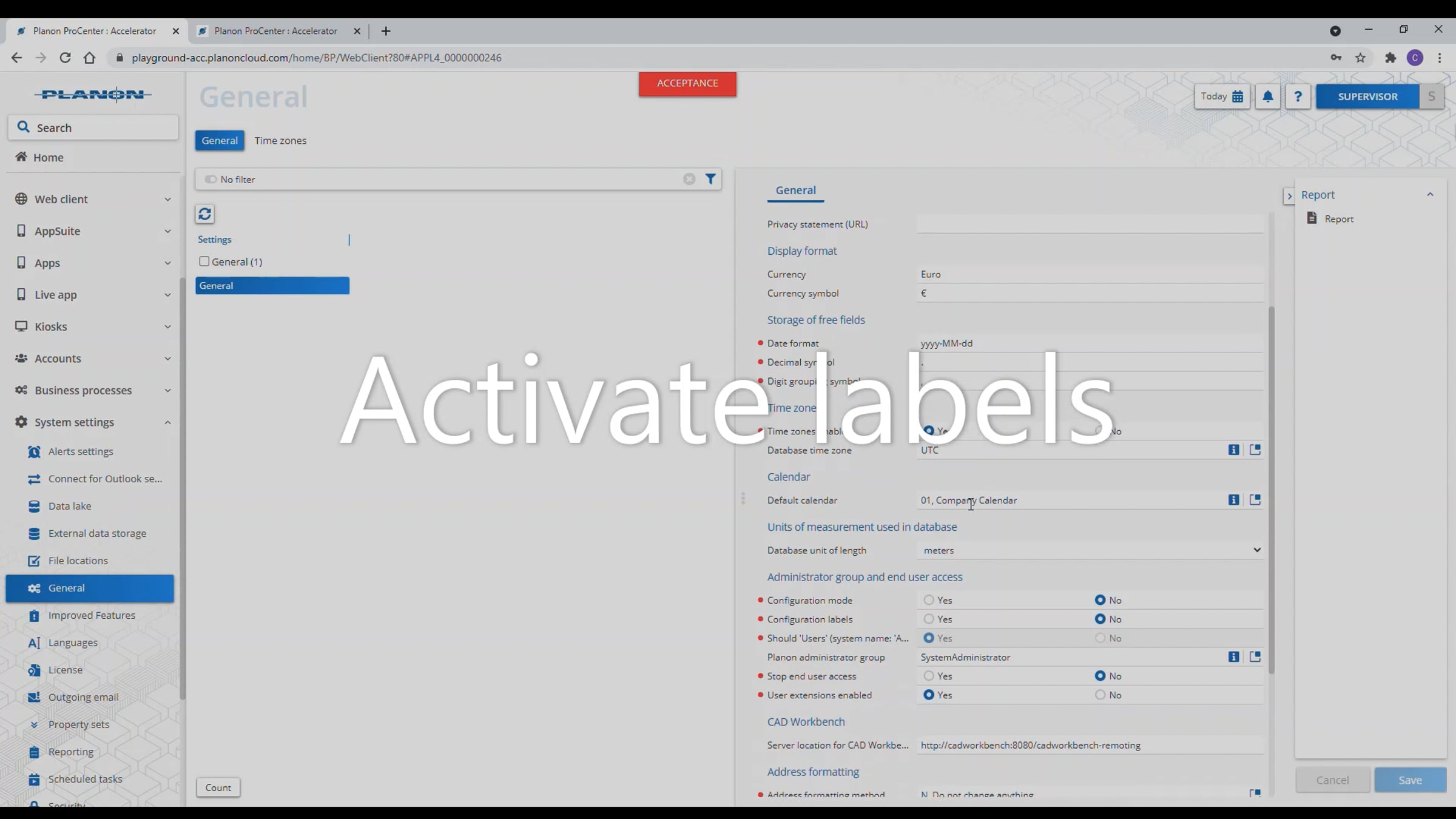Viewport: 1456px width, 819px height.
Task: Open Database unit of length dropdown
Action: click(x=1091, y=550)
